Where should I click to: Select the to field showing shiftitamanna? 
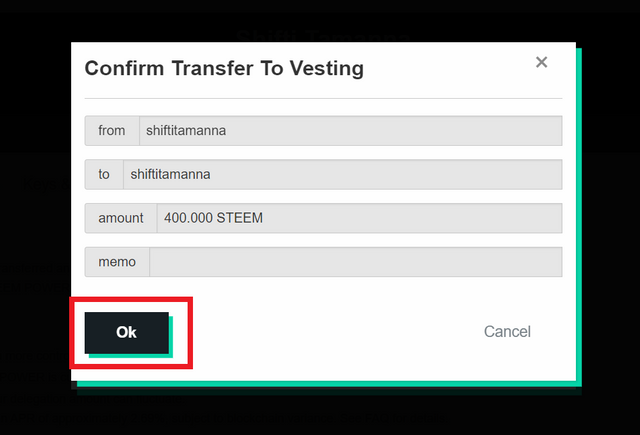pos(342,174)
